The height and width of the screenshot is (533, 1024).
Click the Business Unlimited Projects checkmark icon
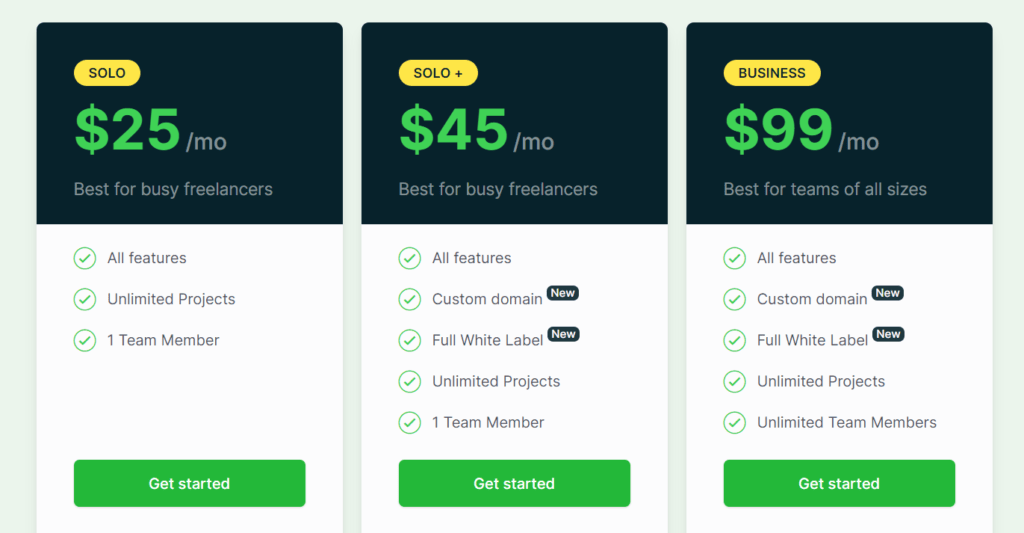point(735,381)
